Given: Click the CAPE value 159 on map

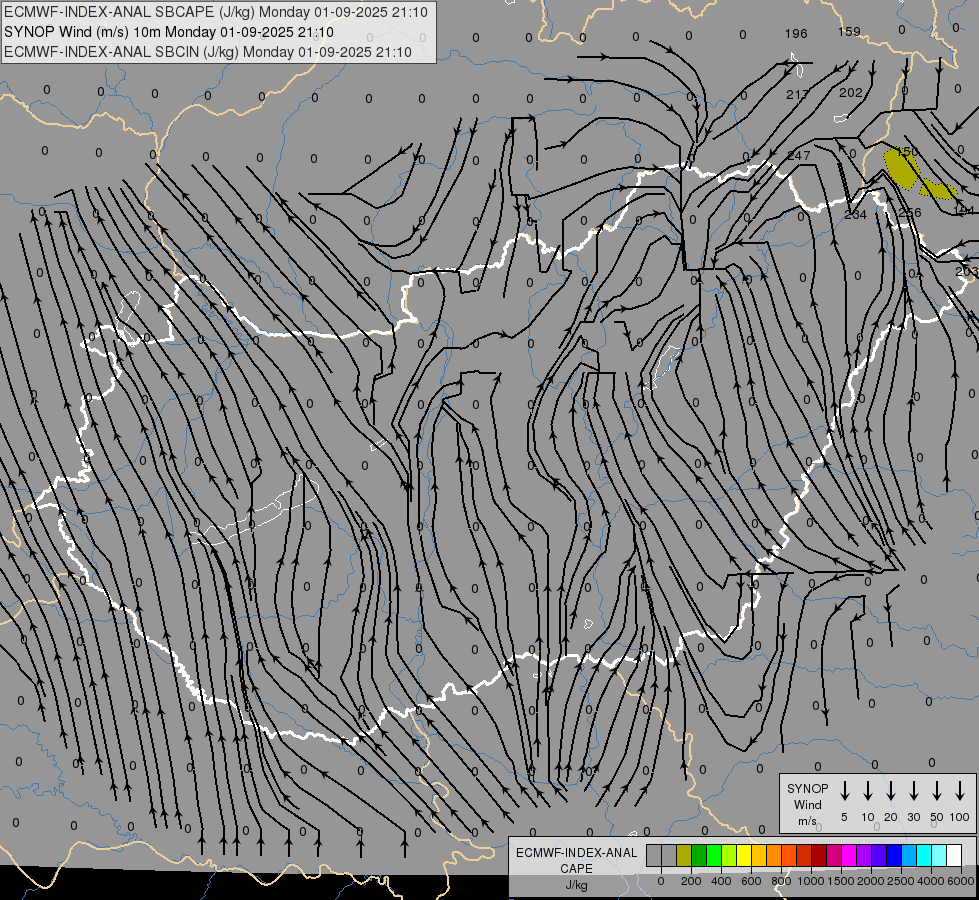Looking at the screenshot, I should tap(849, 31).
